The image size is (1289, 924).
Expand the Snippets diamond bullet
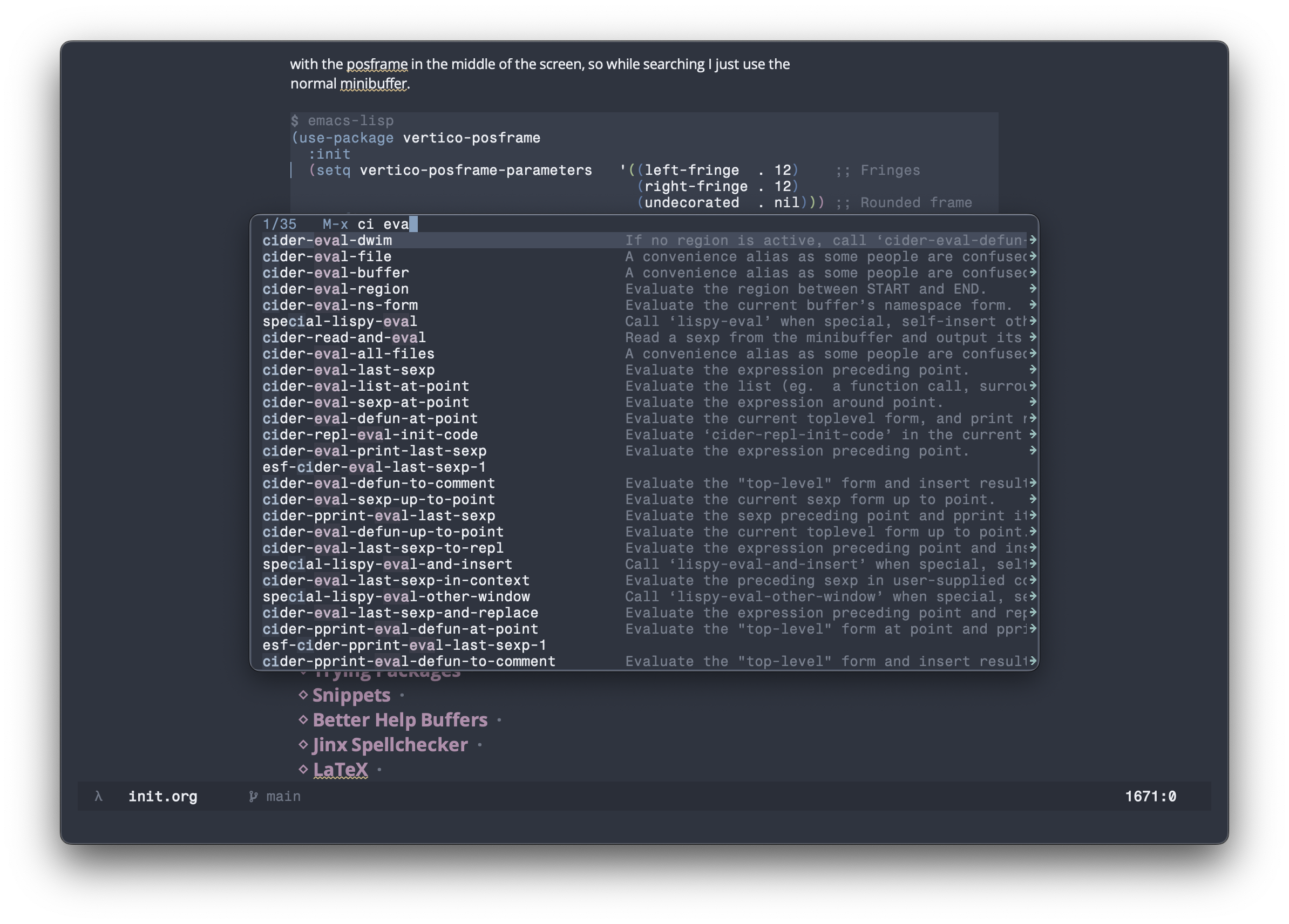[x=303, y=695]
